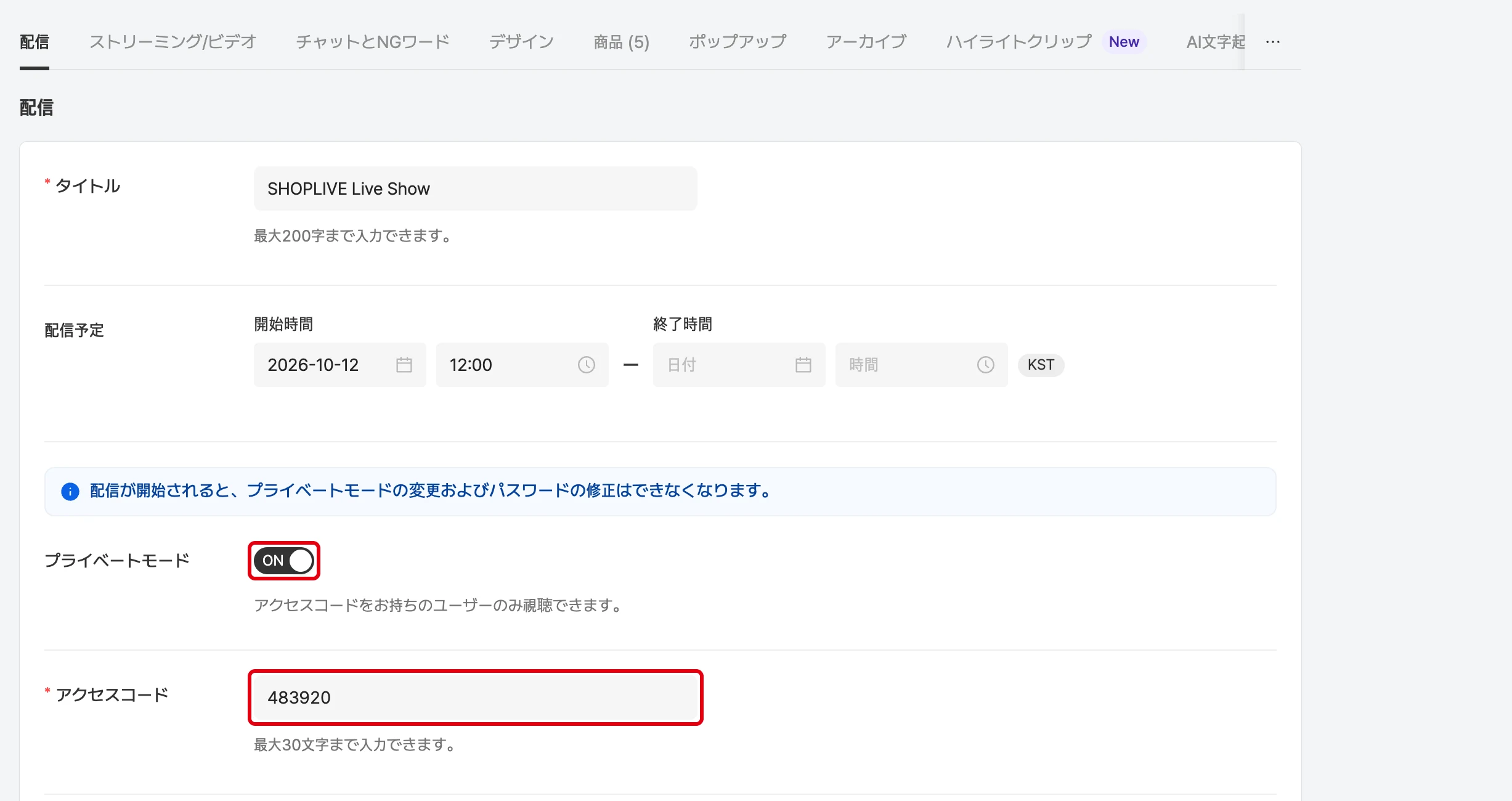Switch to the ストリーミング/ビデオ tab

click(173, 42)
